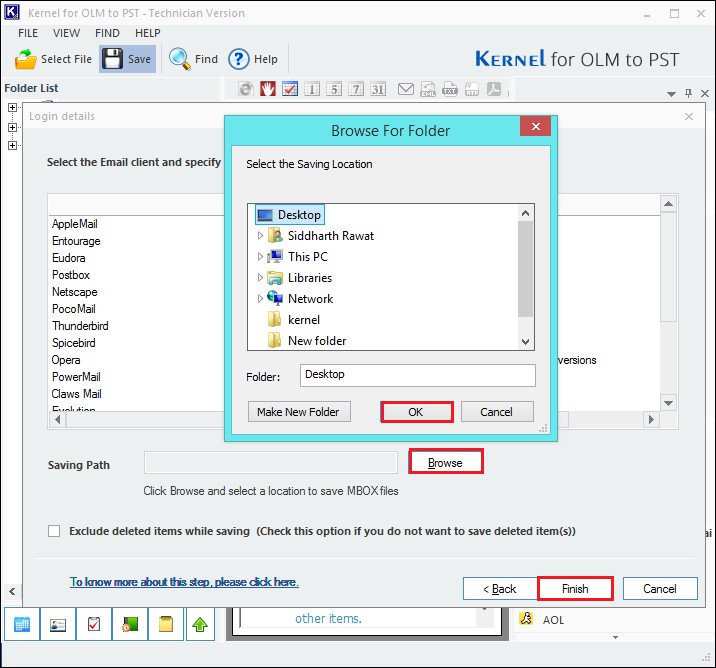
Task: Select New folder in the tree
Action: click(x=317, y=341)
